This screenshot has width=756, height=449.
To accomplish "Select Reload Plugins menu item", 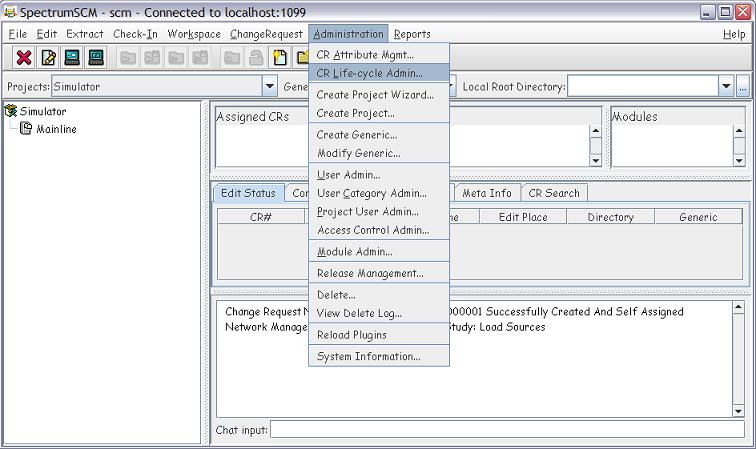I will 379,335.
